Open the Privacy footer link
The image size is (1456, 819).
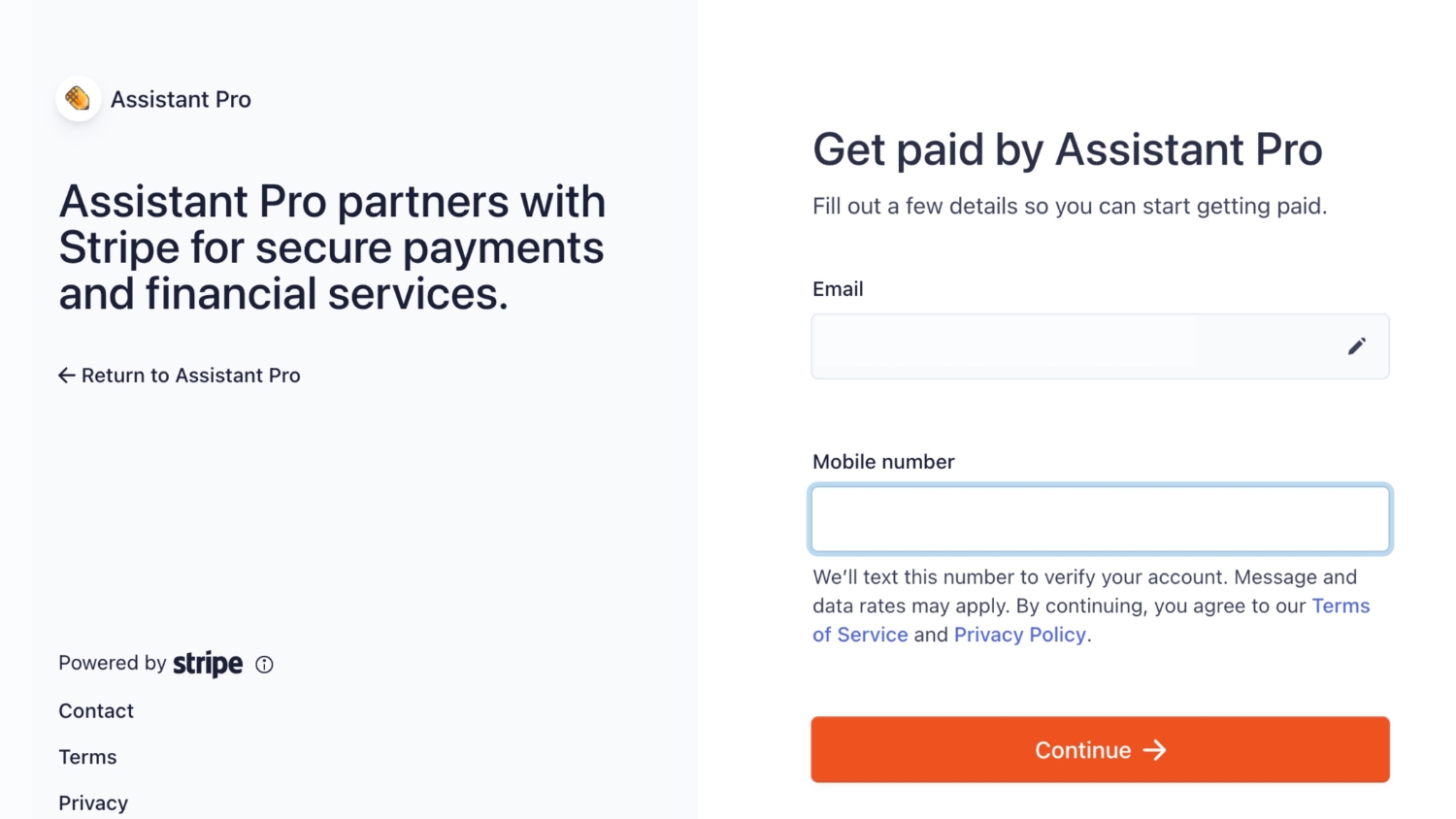93,803
